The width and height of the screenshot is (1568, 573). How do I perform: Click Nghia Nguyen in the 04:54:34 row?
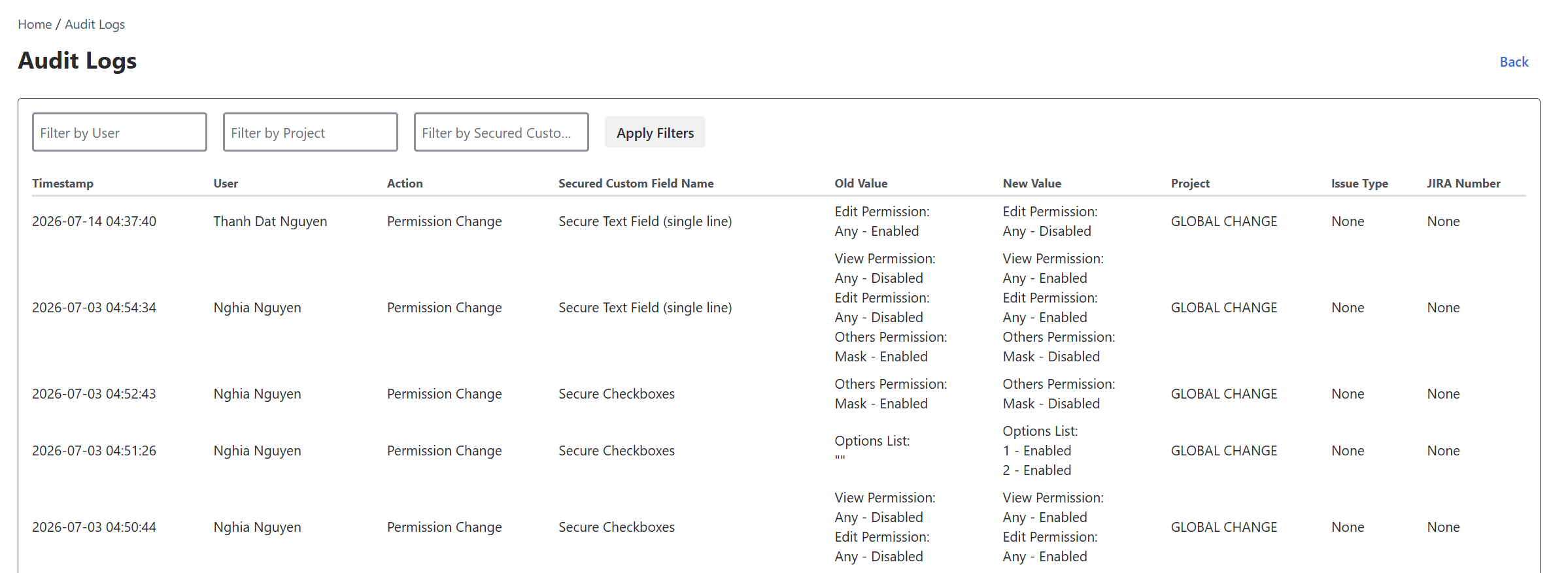tap(257, 308)
